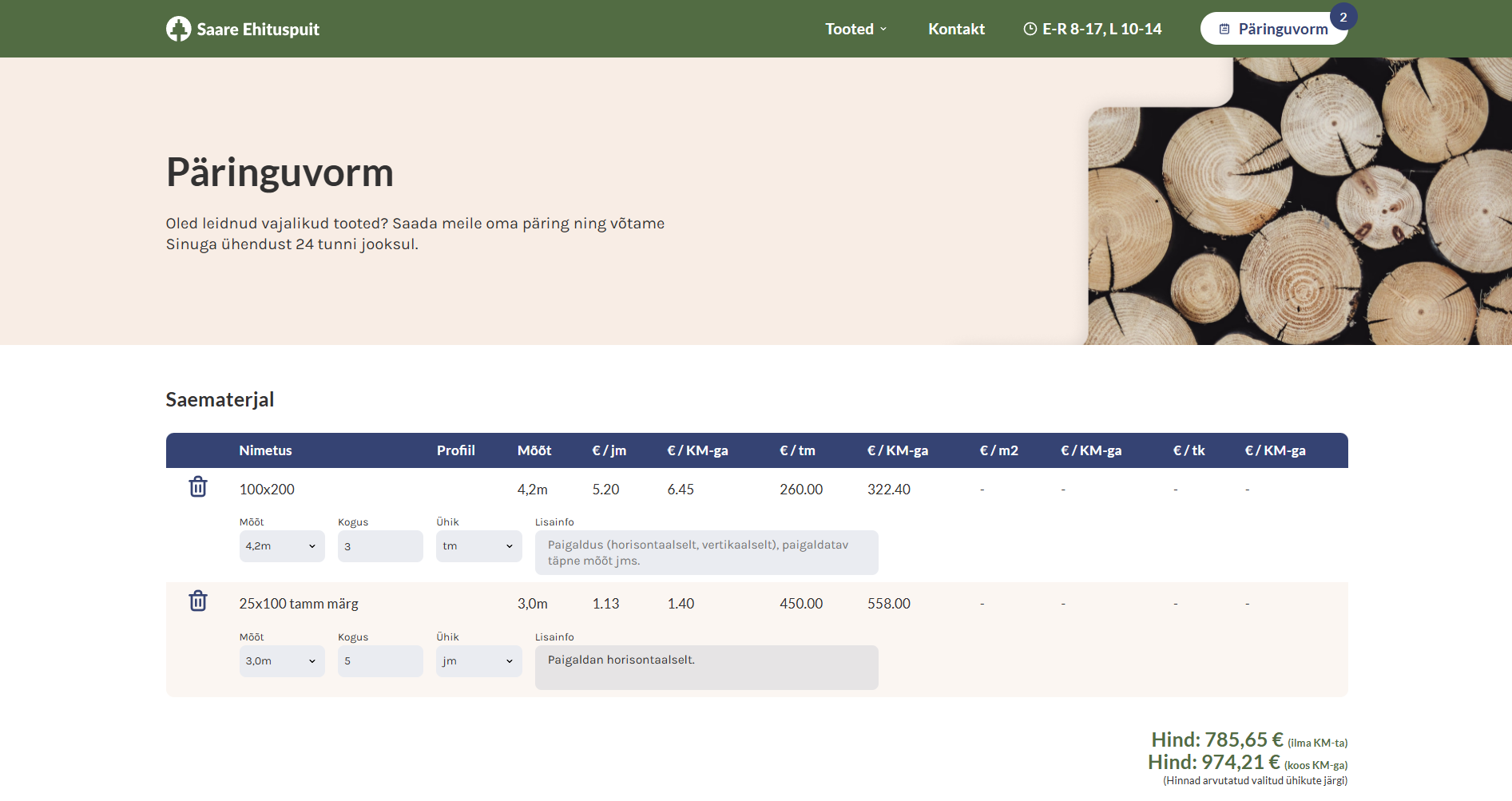Go to the Kontakt page
Screen dimensions: 1512x801
click(956, 29)
